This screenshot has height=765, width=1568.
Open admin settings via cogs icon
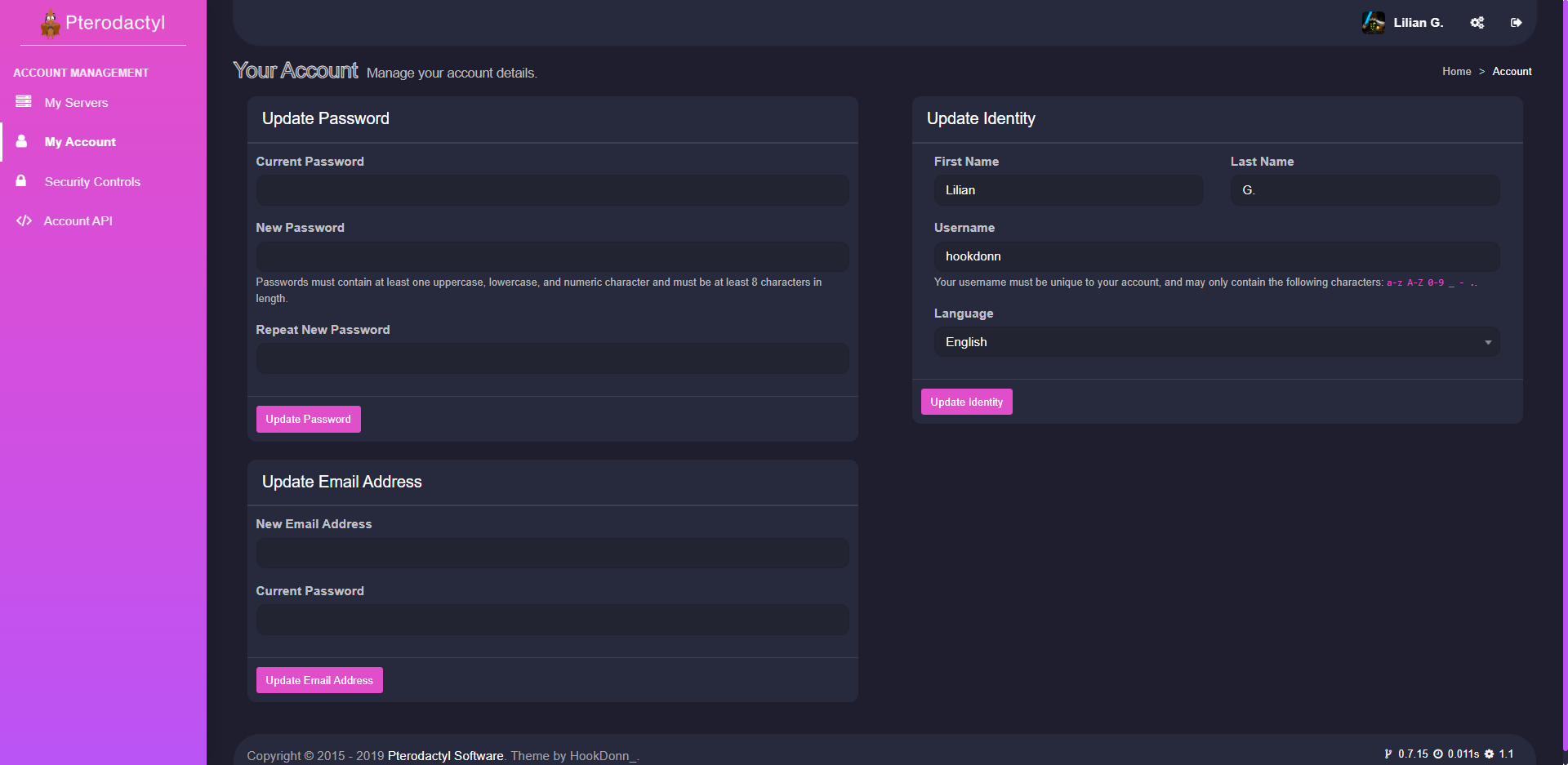[x=1477, y=23]
